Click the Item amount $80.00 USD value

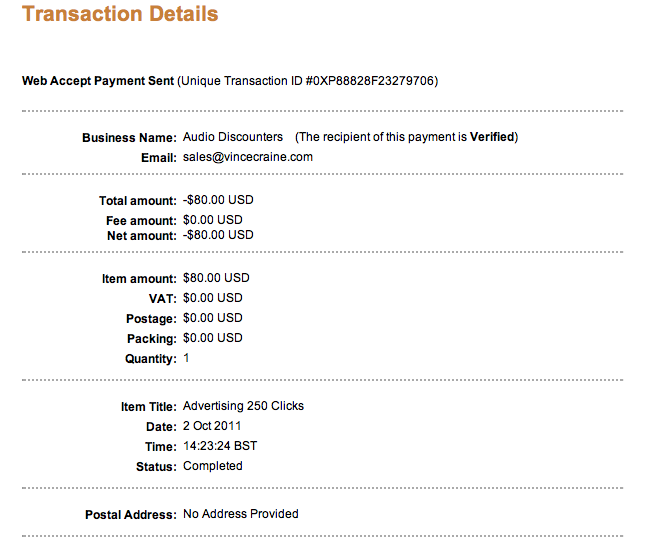point(216,278)
